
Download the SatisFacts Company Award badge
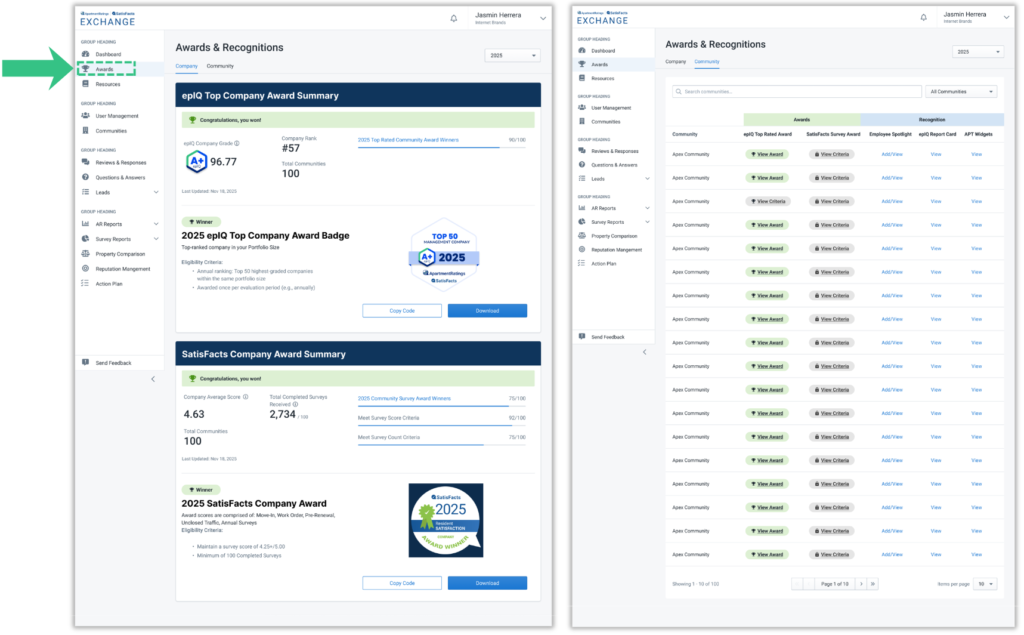(x=487, y=583)
